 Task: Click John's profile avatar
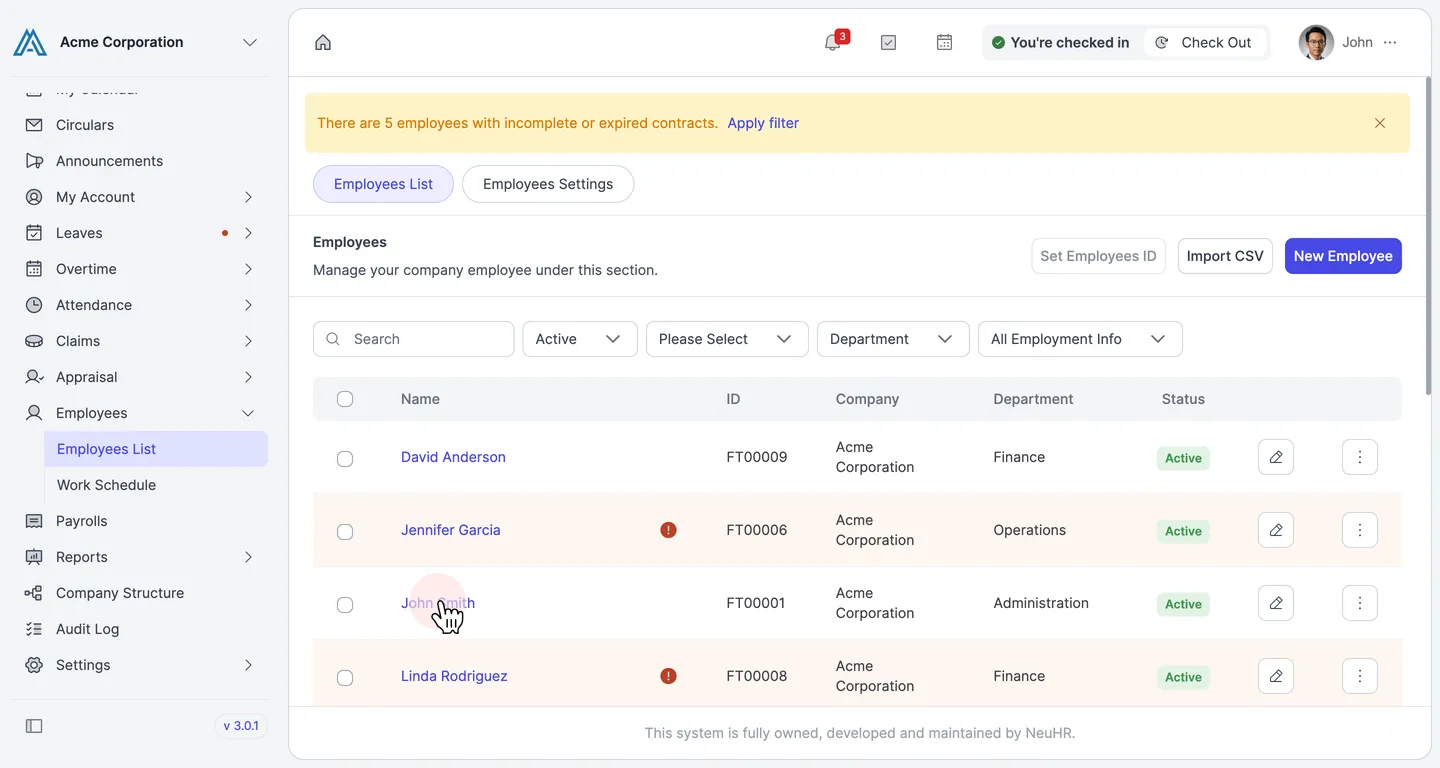[1316, 42]
